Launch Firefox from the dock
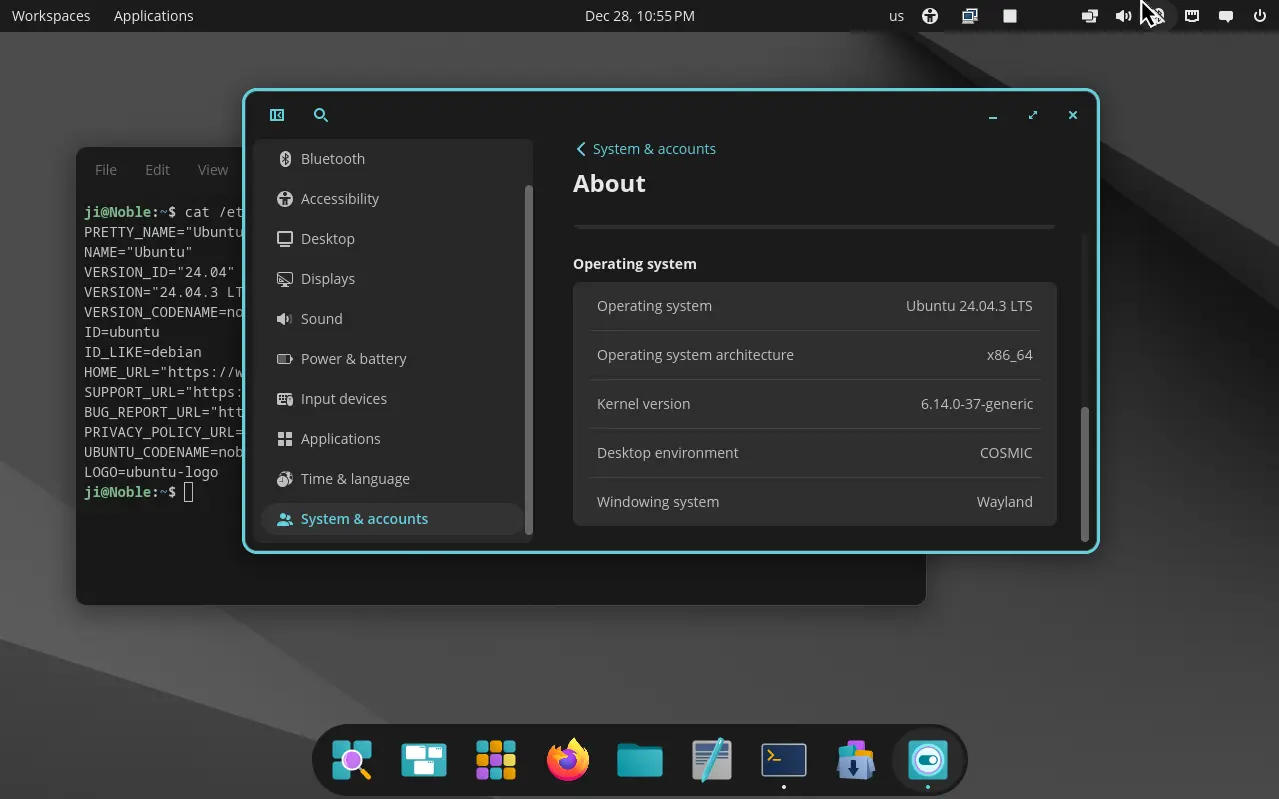Viewport: 1279px width, 799px height. (x=568, y=760)
